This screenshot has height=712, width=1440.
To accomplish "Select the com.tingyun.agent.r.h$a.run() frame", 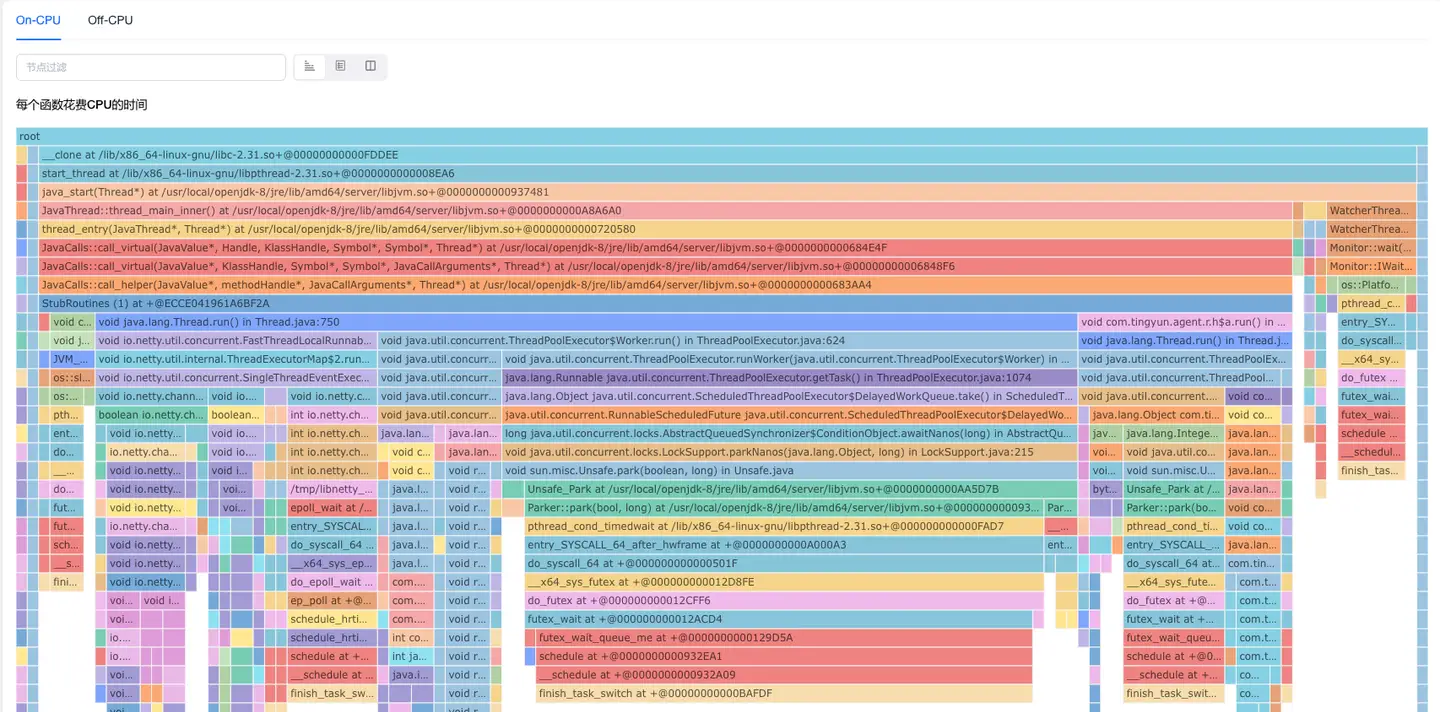I will point(1184,322).
